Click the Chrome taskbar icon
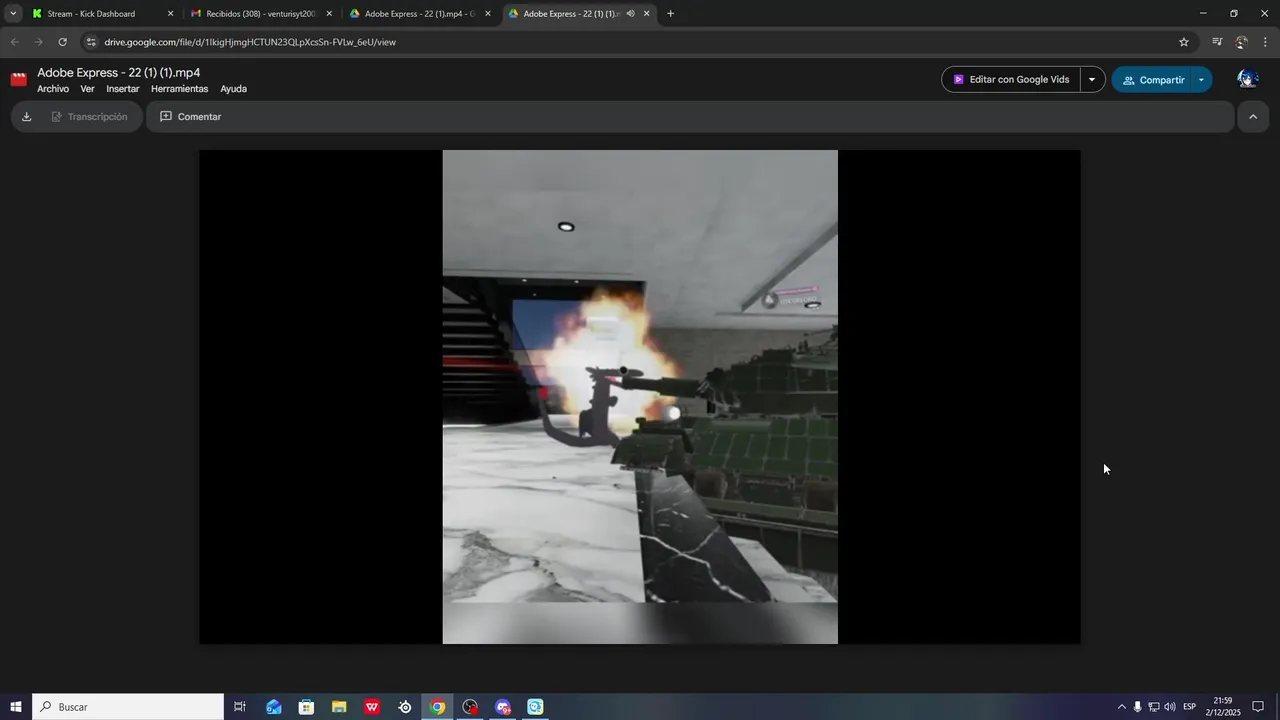The height and width of the screenshot is (720, 1280). pyautogui.click(x=437, y=707)
